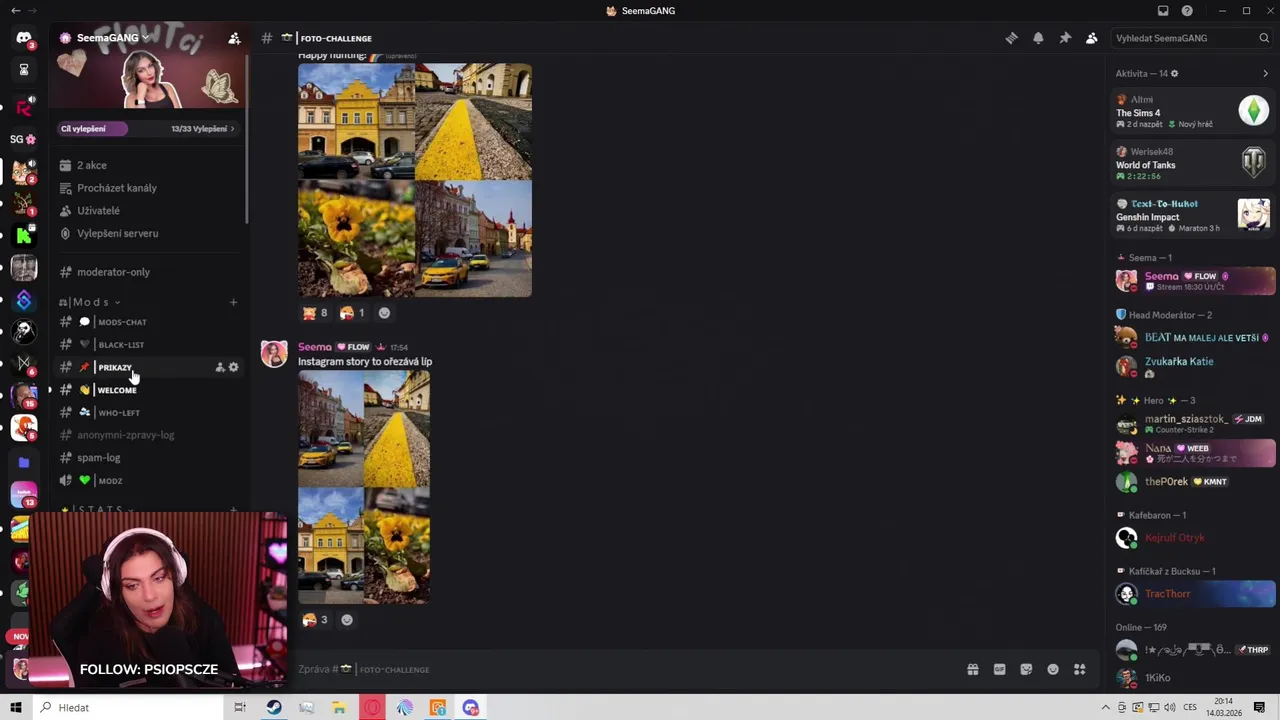Open Task View on the taskbar
This screenshot has height=720, width=1280.
tap(240, 707)
